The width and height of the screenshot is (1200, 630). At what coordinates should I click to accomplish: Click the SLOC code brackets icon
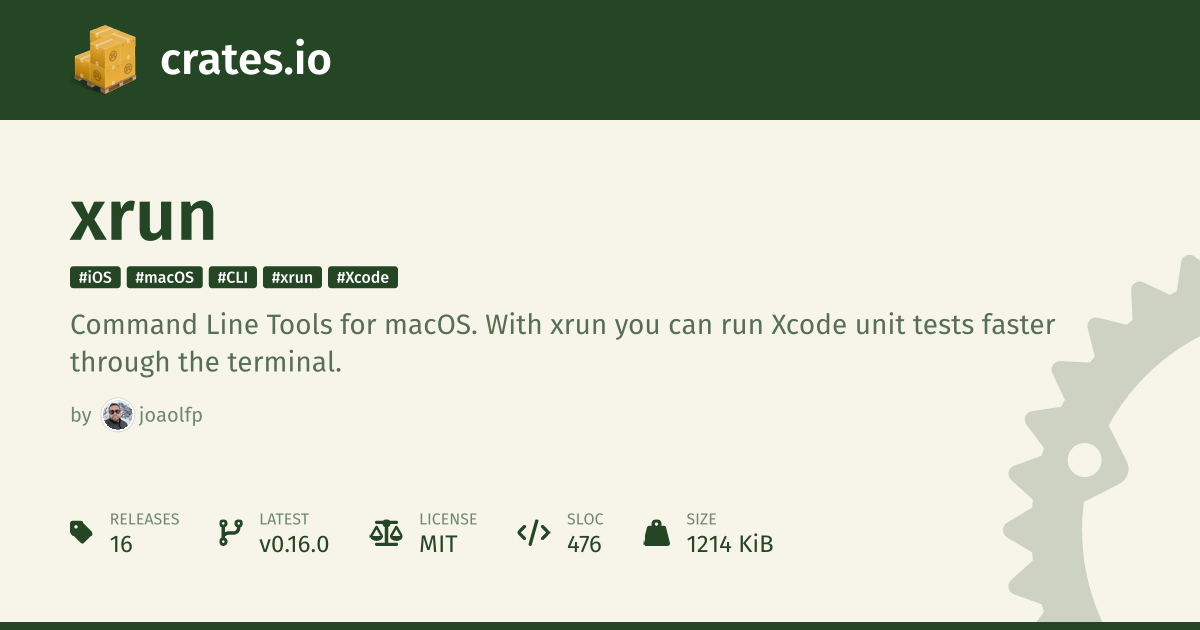pyautogui.click(x=533, y=532)
